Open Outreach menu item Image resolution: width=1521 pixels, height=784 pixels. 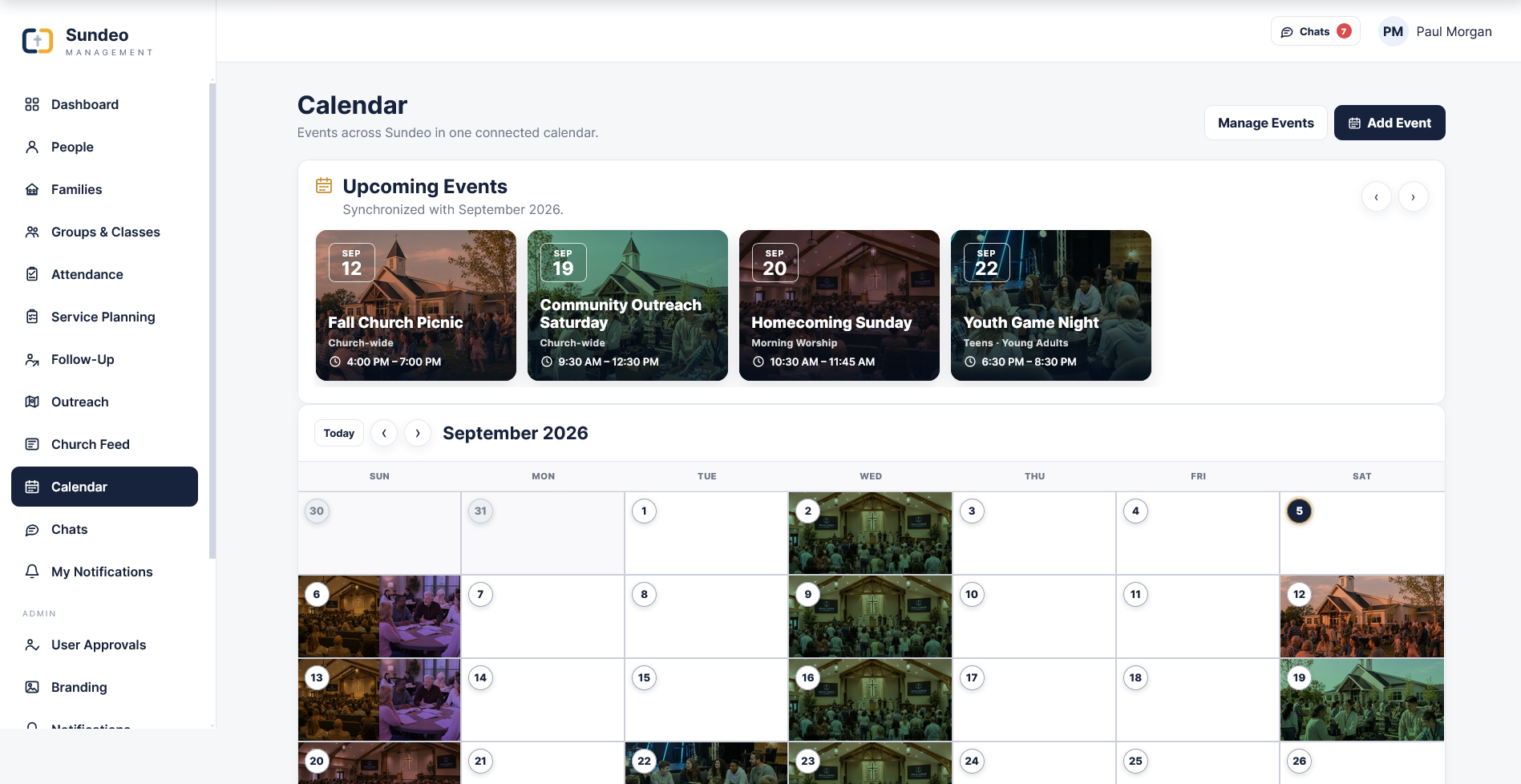point(104,402)
